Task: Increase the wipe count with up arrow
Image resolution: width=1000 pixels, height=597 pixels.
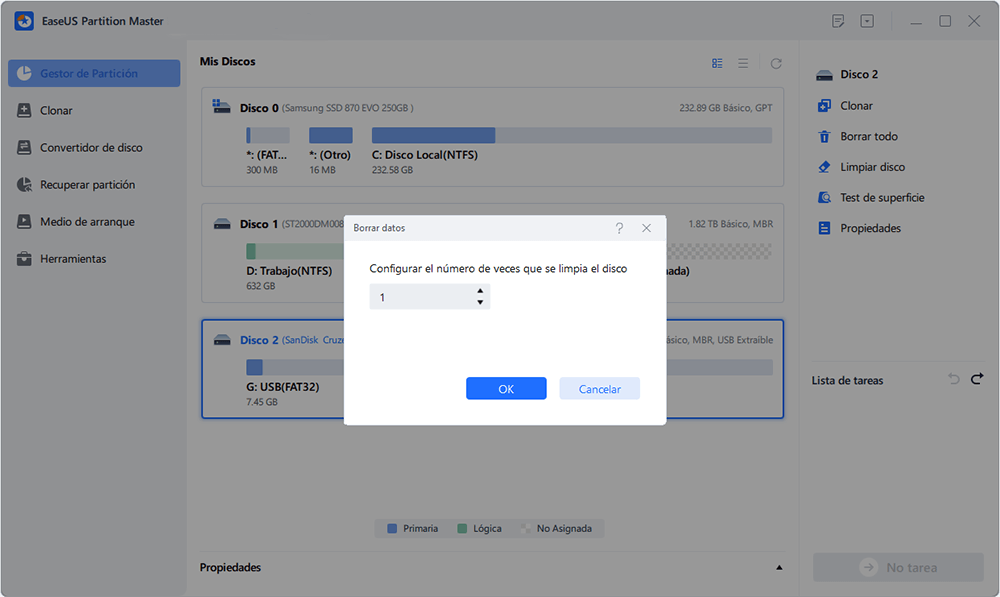Action: 480,291
